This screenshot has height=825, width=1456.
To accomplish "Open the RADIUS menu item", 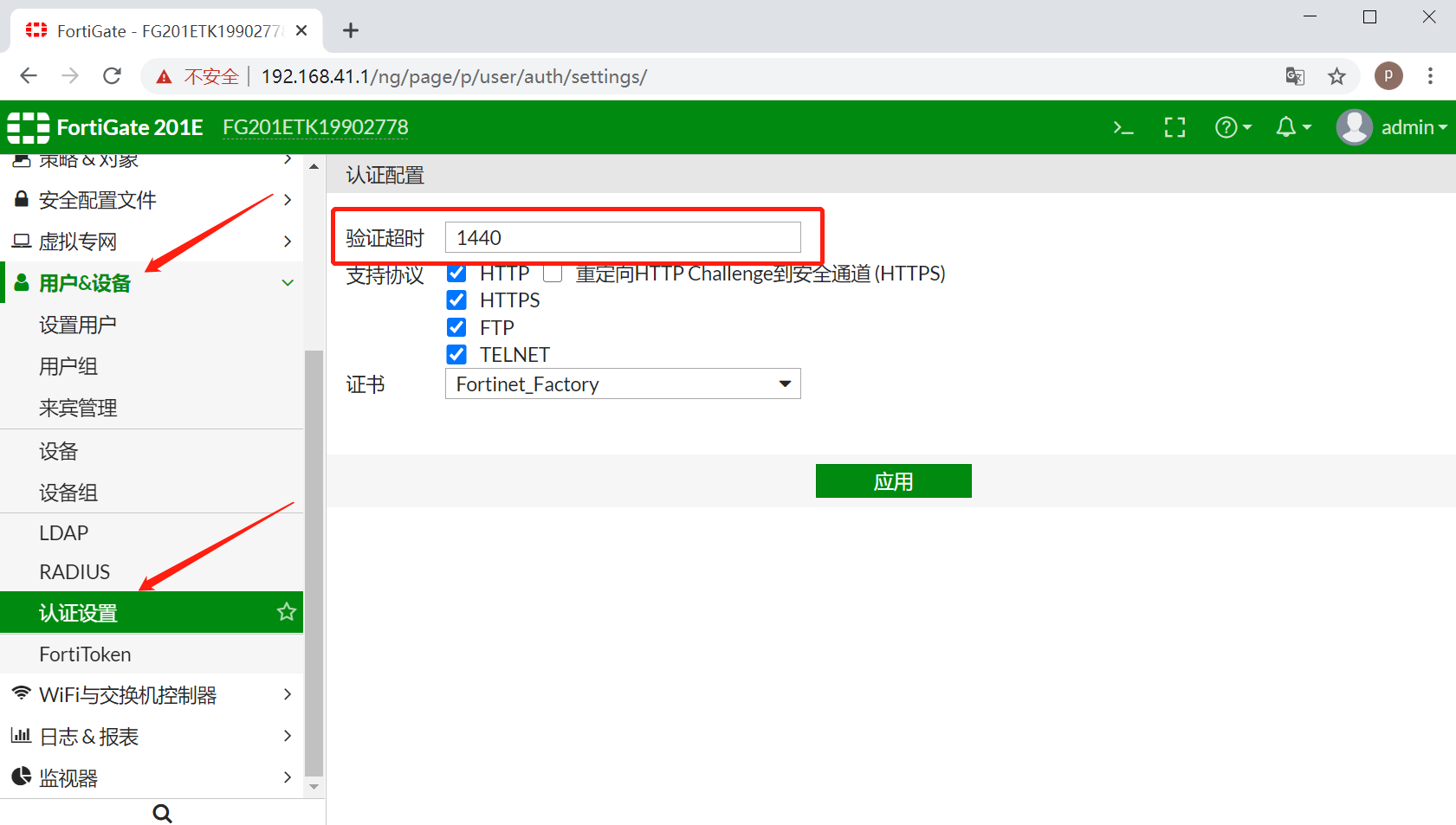I will [74, 572].
